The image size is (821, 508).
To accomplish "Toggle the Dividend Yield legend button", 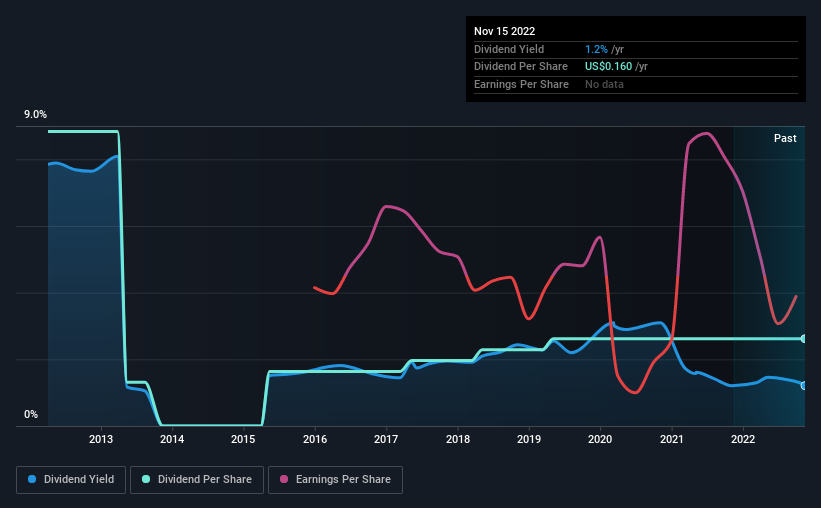I will pyautogui.click(x=71, y=480).
